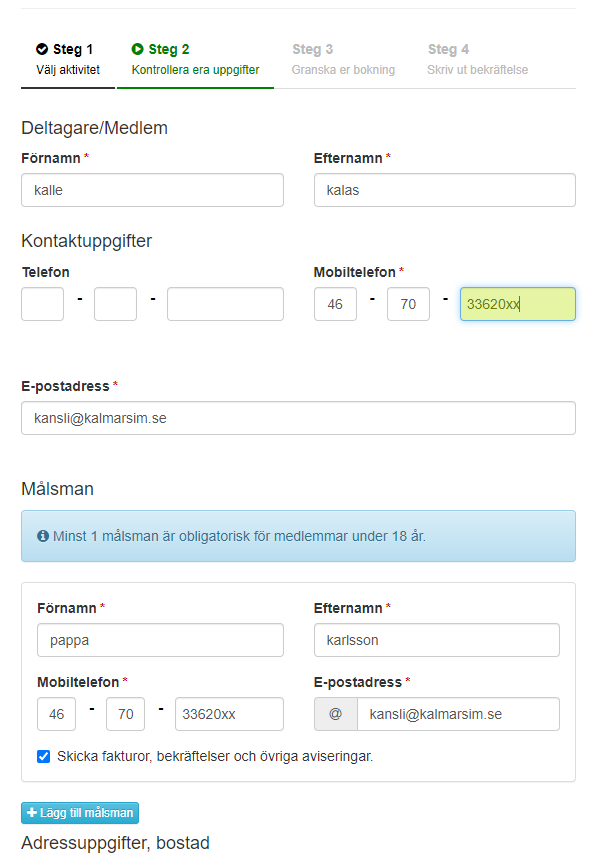Click the plus icon on Lägg till målsman
Viewport: 593px width, 864px height.
coord(32,813)
